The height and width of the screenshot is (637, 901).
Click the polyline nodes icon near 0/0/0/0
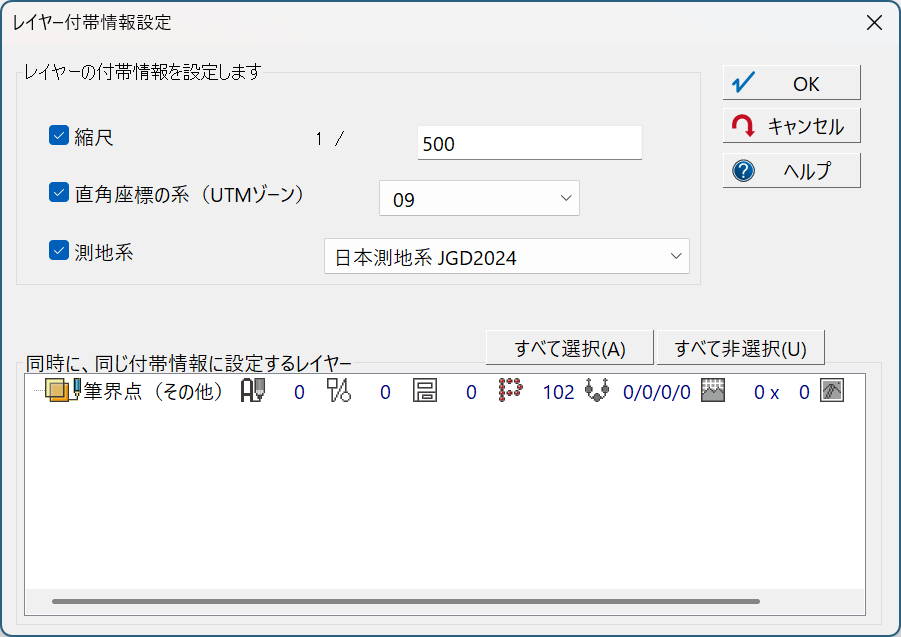point(597,392)
